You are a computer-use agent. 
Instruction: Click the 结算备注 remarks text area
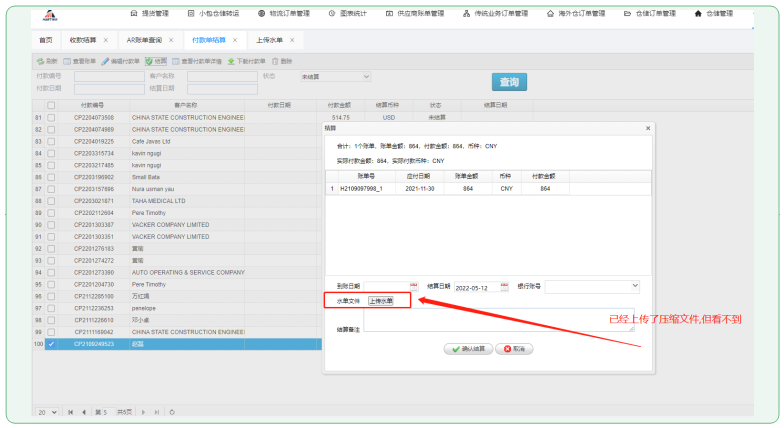[498, 320]
